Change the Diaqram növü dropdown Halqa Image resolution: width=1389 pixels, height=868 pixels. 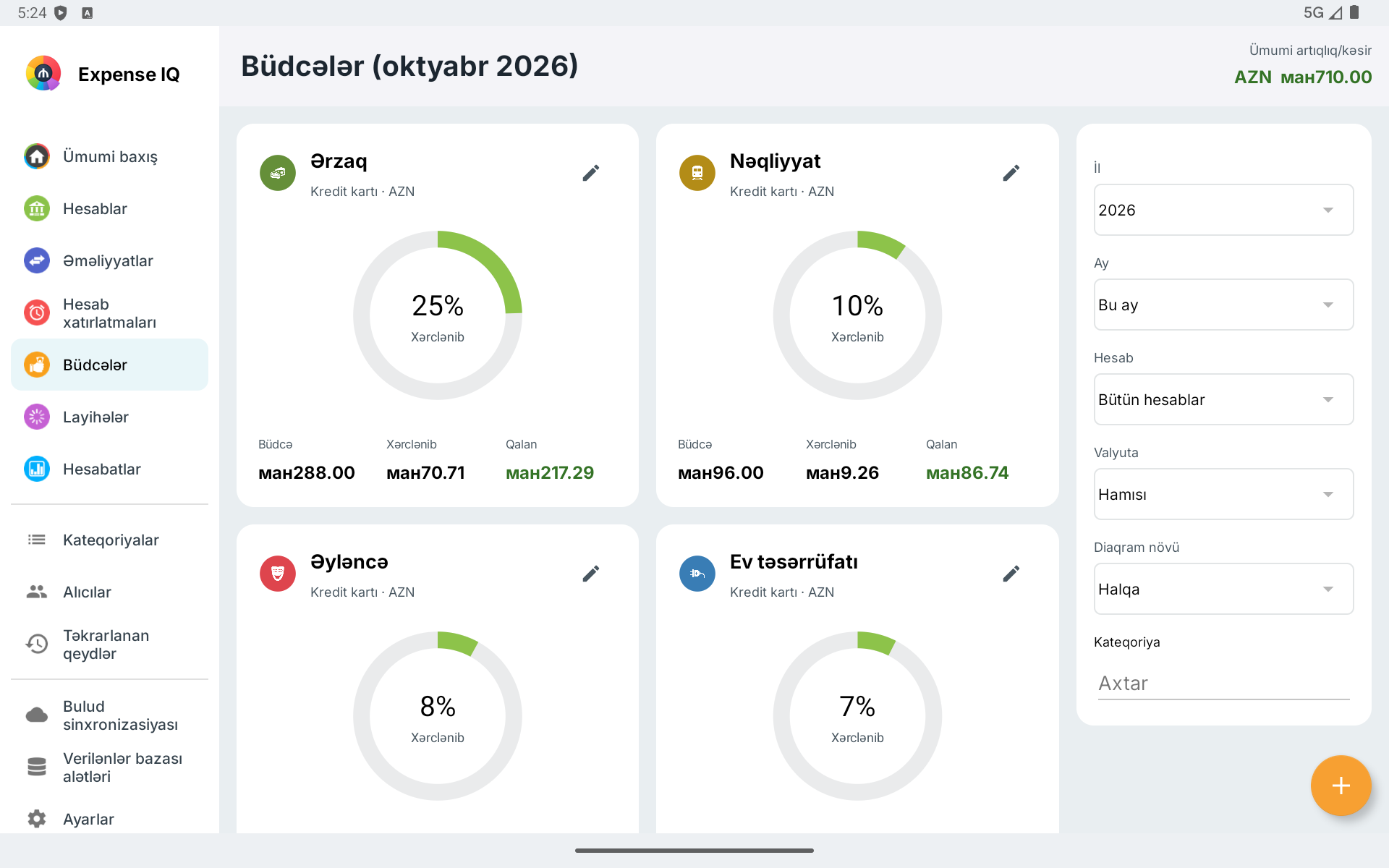click(x=1223, y=589)
